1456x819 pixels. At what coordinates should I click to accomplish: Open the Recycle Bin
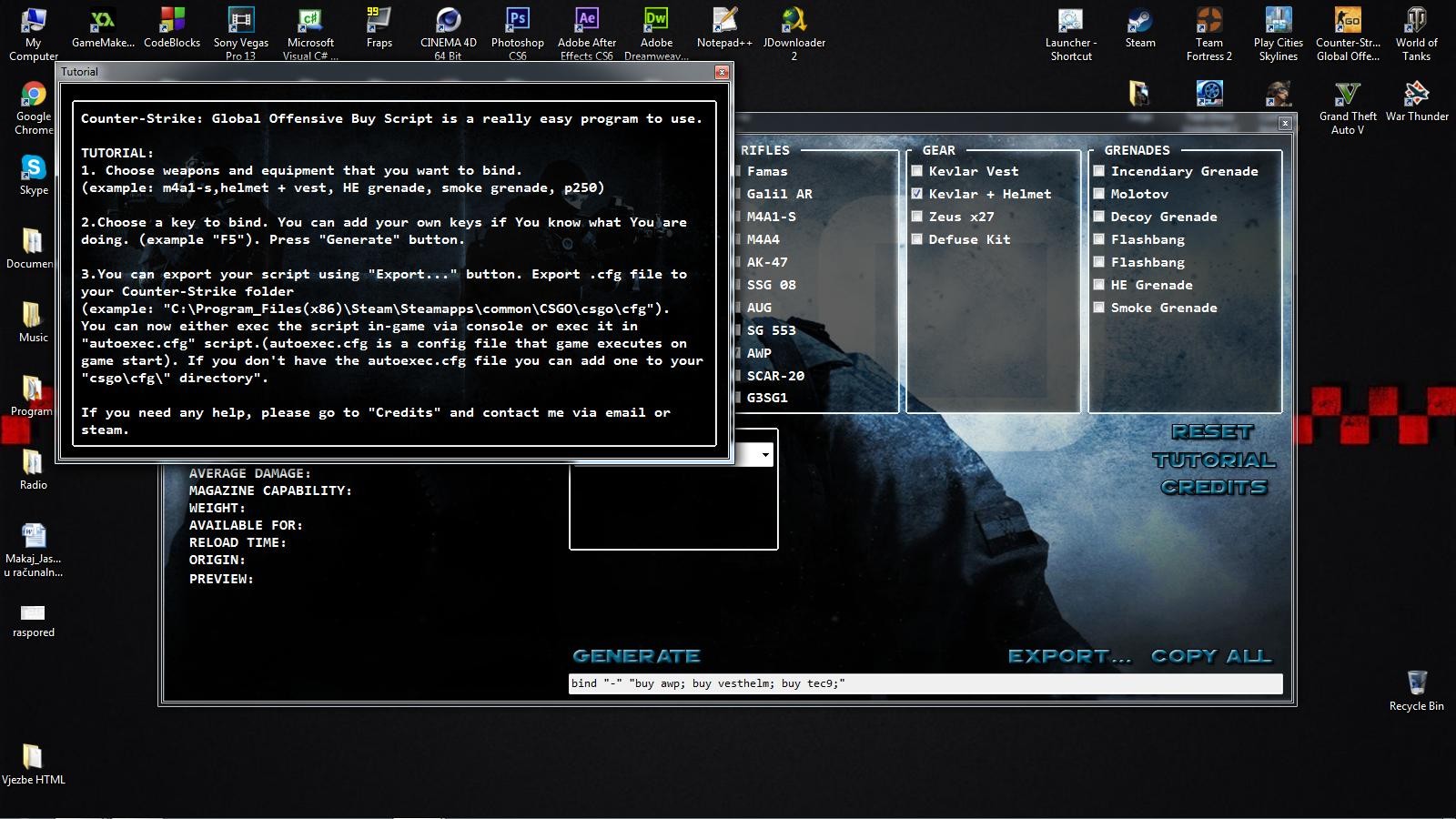(1416, 684)
